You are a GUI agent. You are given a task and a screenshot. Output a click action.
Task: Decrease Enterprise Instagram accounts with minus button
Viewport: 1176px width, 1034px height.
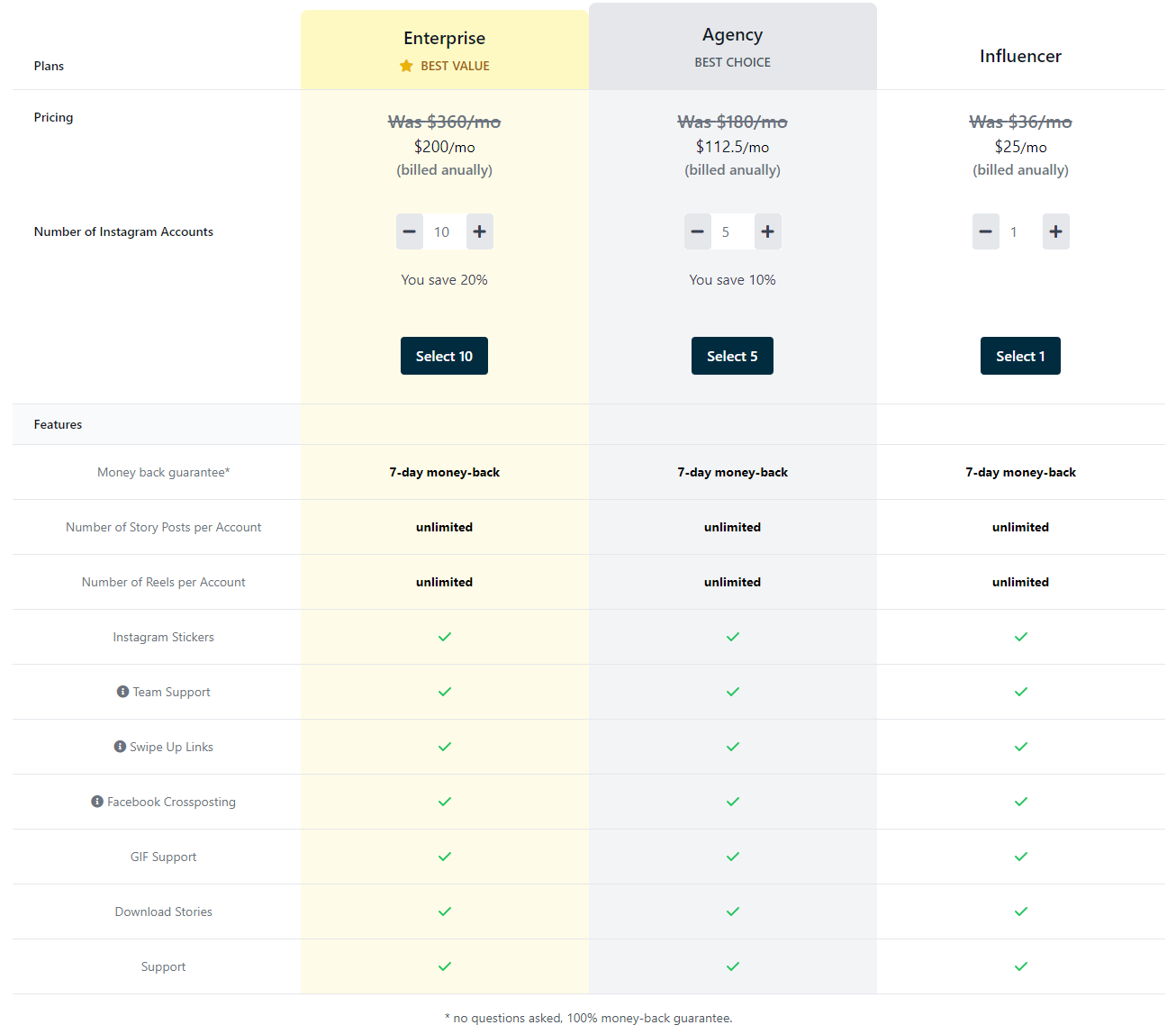click(410, 231)
